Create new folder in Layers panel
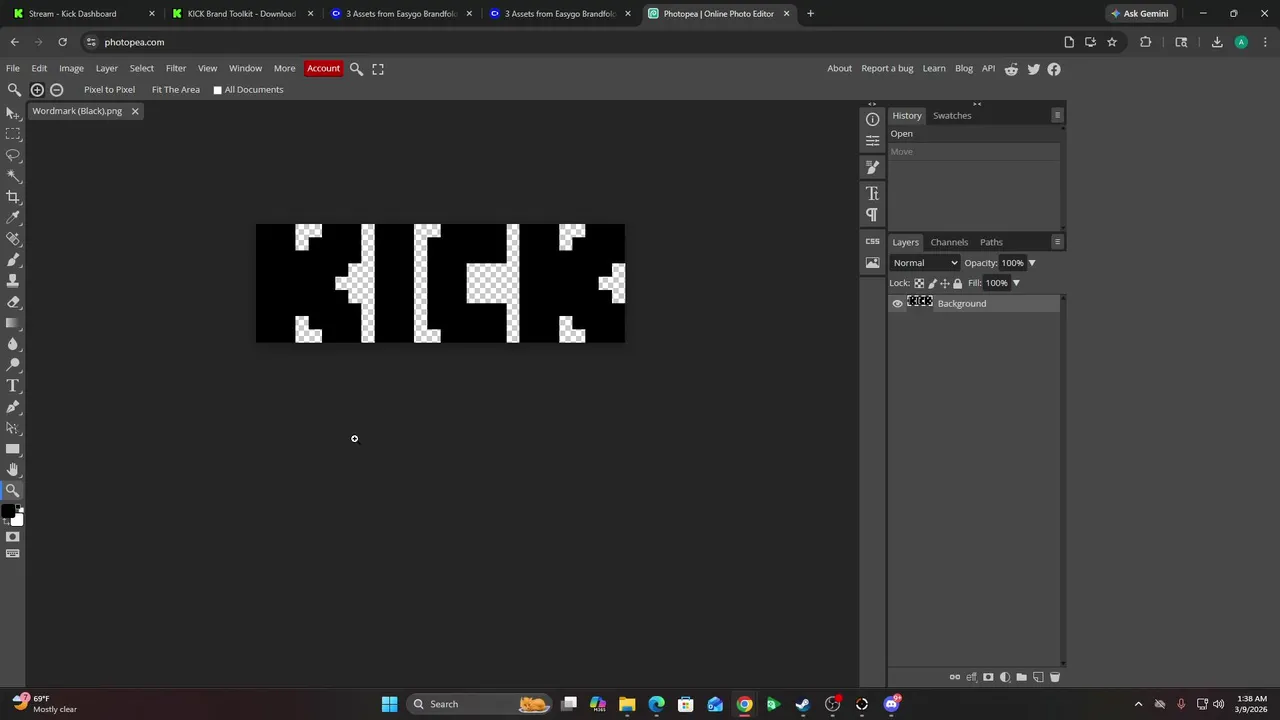Image resolution: width=1280 pixels, height=720 pixels. point(1021,677)
